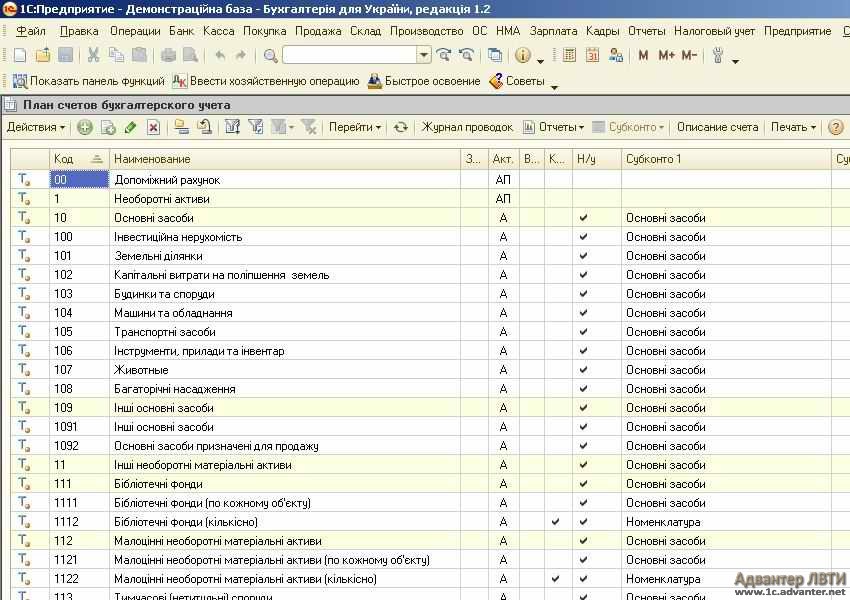The width and height of the screenshot is (850, 600).
Task: Click Быстрое освоение
Action: [424, 81]
